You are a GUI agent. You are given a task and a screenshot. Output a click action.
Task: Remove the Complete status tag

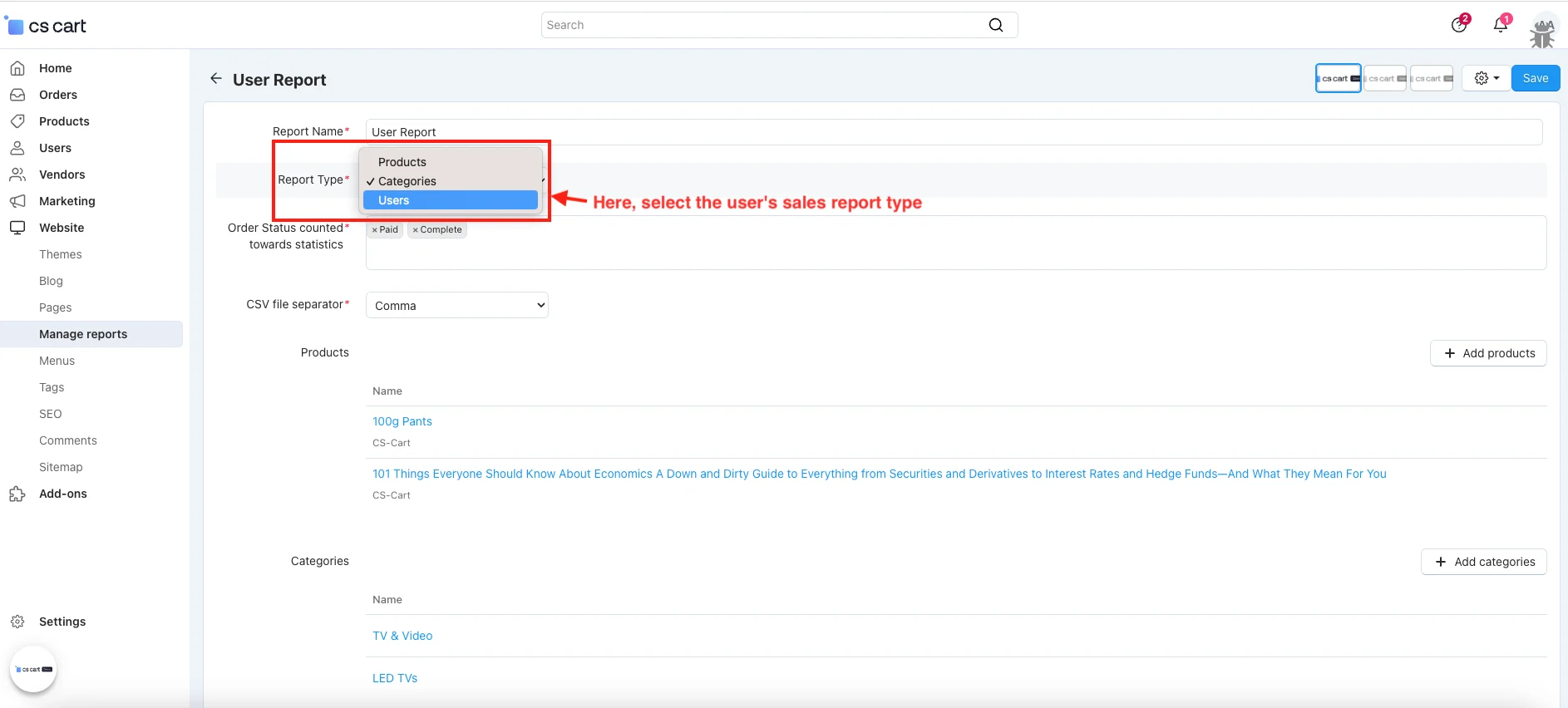pyautogui.click(x=416, y=230)
